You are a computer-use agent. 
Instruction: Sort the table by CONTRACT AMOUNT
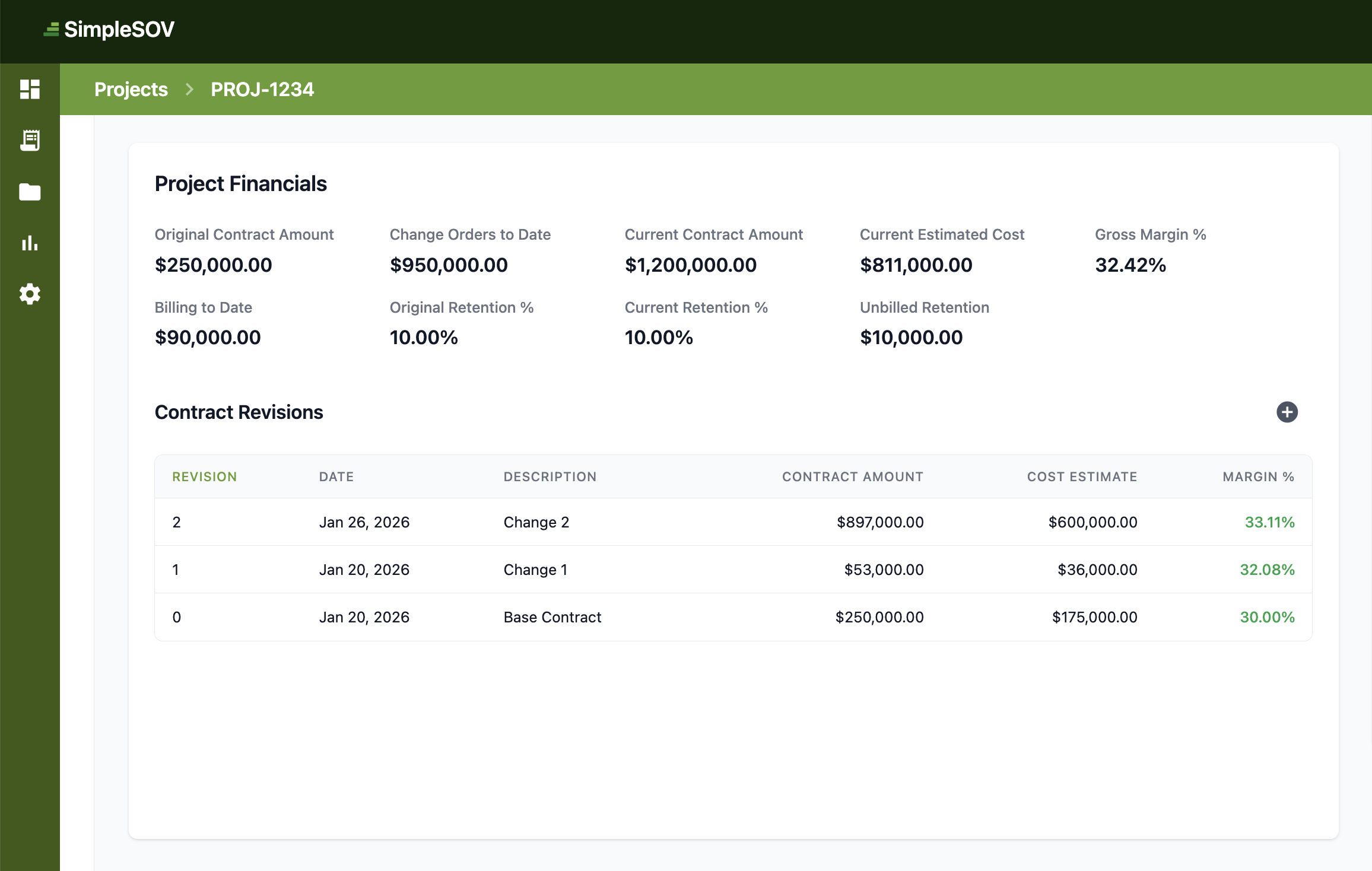[x=853, y=476]
